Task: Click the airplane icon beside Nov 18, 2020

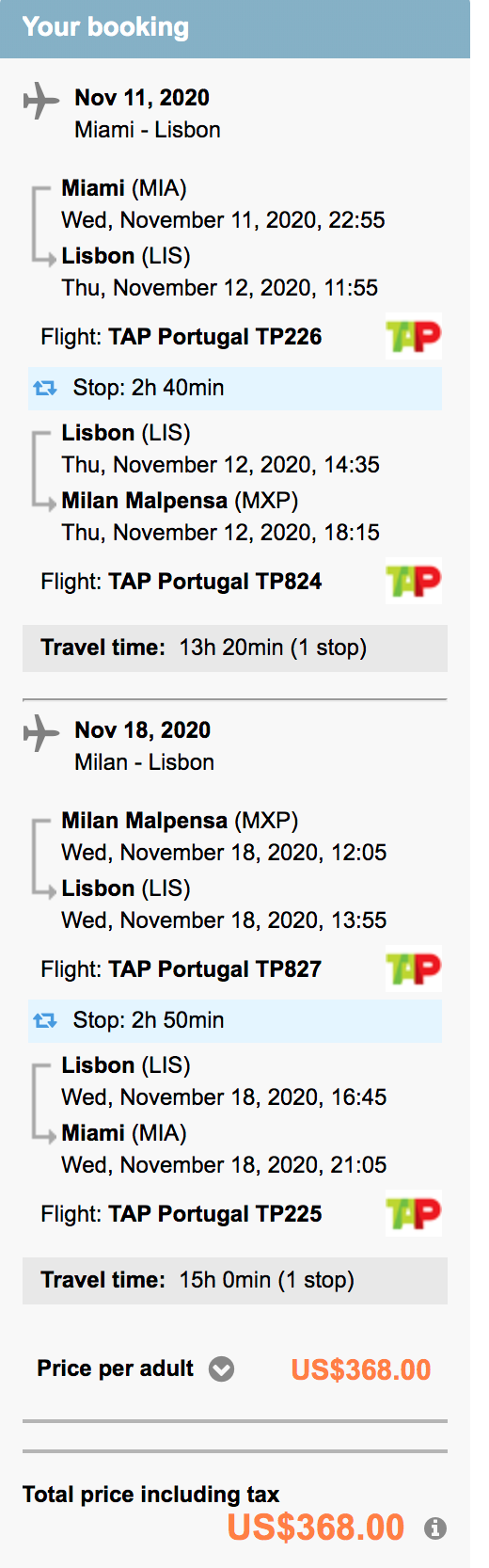Action: click(x=40, y=733)
